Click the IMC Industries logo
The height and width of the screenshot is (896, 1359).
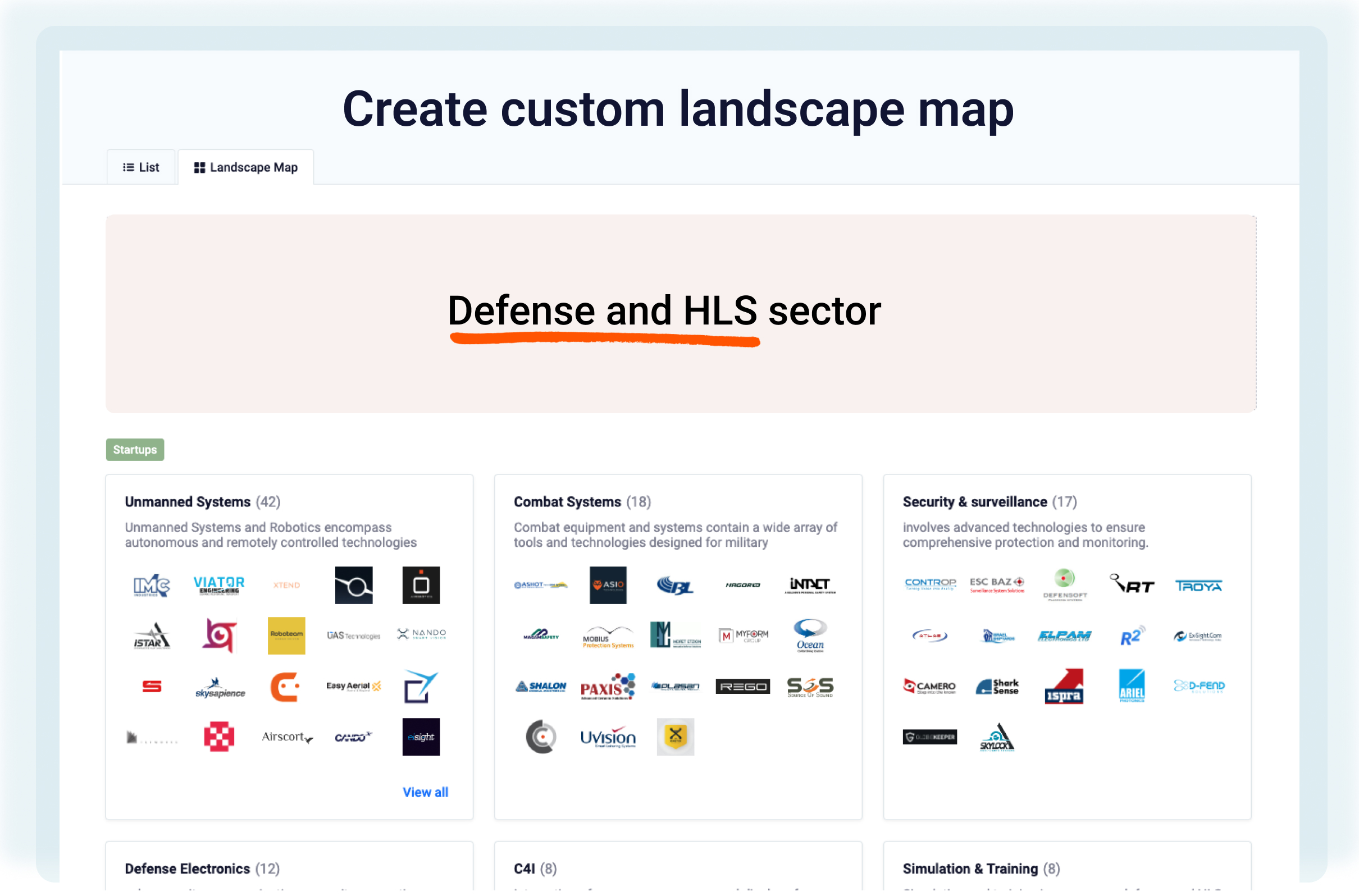point(152,586)
